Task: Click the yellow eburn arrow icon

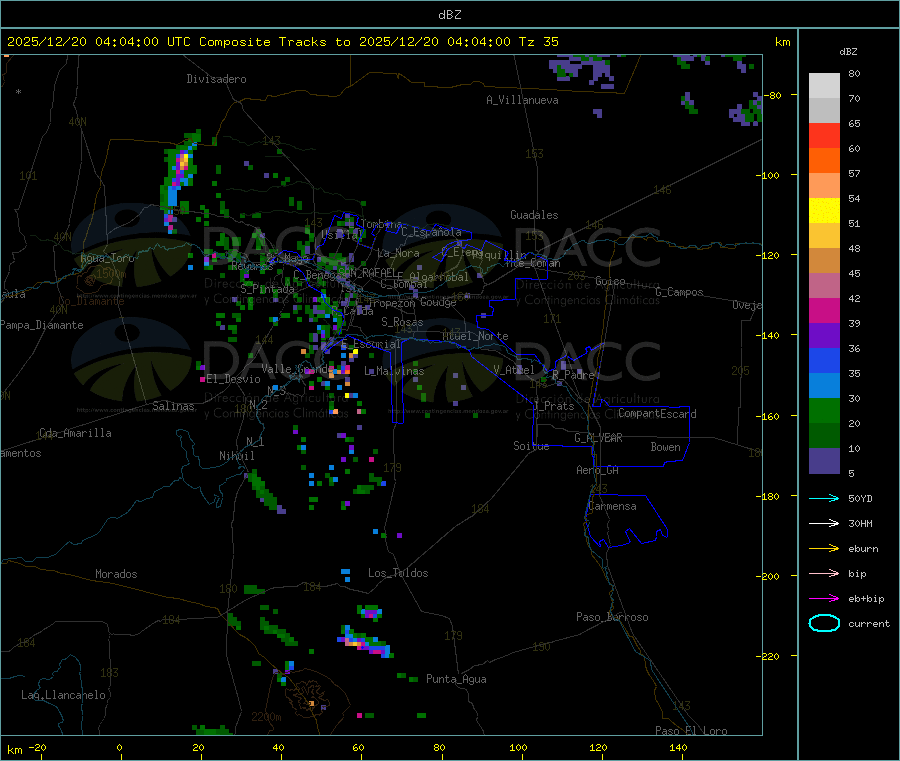Action: pos(824,549)
